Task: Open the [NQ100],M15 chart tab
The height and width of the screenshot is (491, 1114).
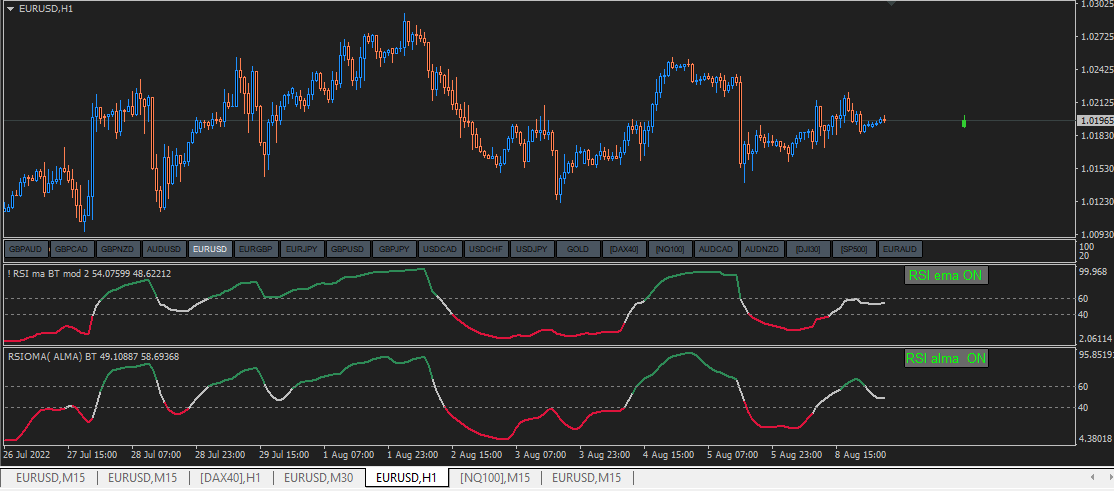Action: [x=495, y=477]
